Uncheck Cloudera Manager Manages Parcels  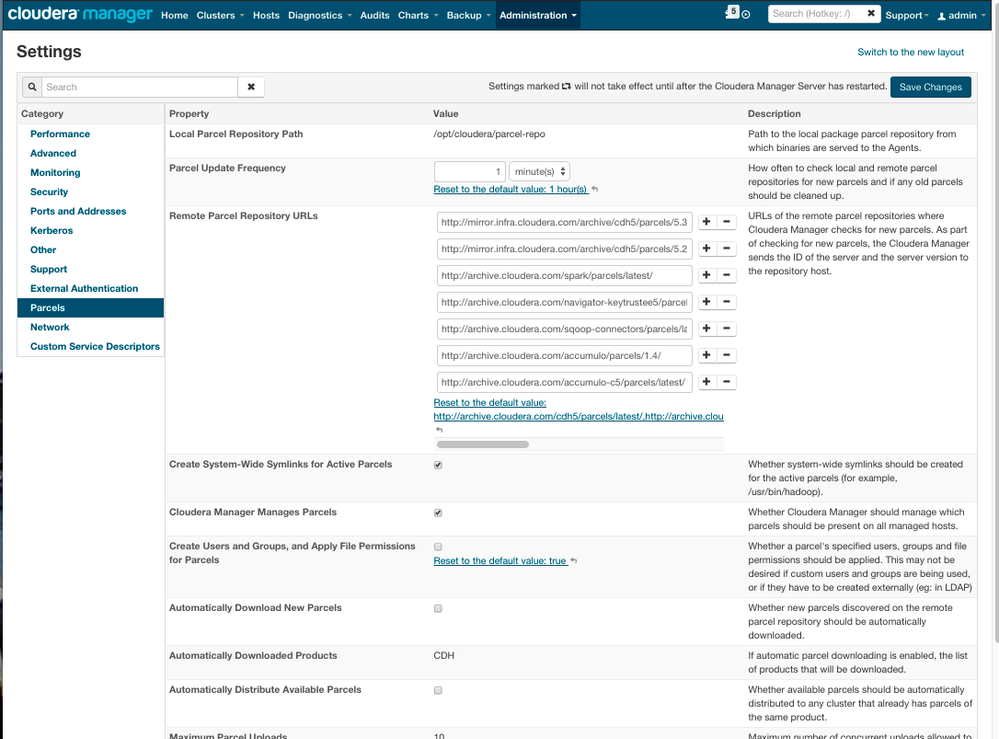tap(438, 513)
